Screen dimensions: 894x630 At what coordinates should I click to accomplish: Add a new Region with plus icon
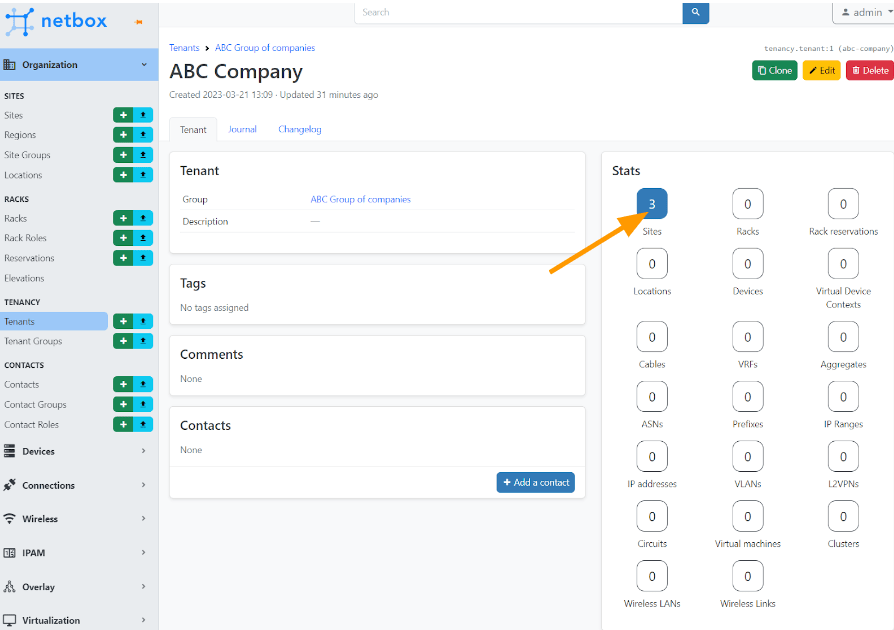coord(123,135)
